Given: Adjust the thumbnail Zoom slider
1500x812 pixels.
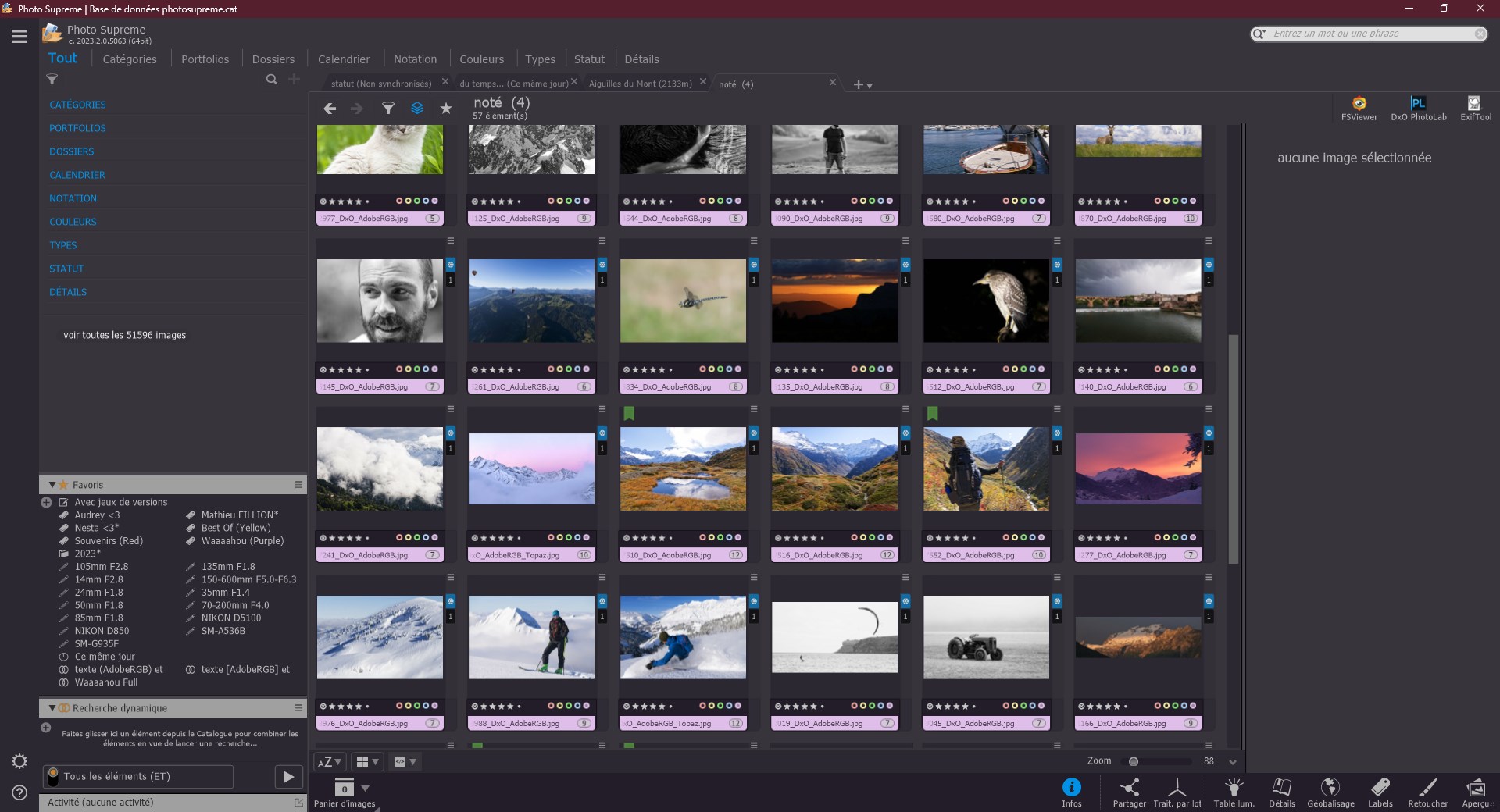Looking at the screenshot, I should pyautogui.click(x=1156, y=761).
